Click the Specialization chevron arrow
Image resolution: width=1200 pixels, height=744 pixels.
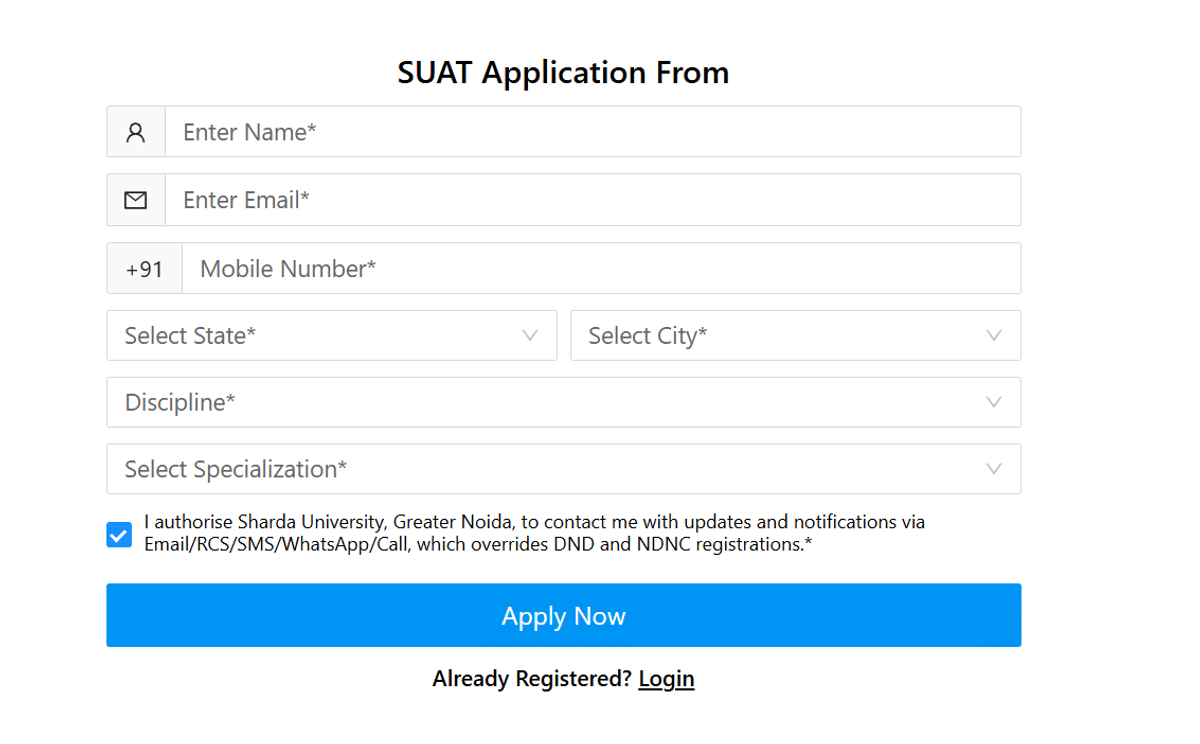click(992, 469)
